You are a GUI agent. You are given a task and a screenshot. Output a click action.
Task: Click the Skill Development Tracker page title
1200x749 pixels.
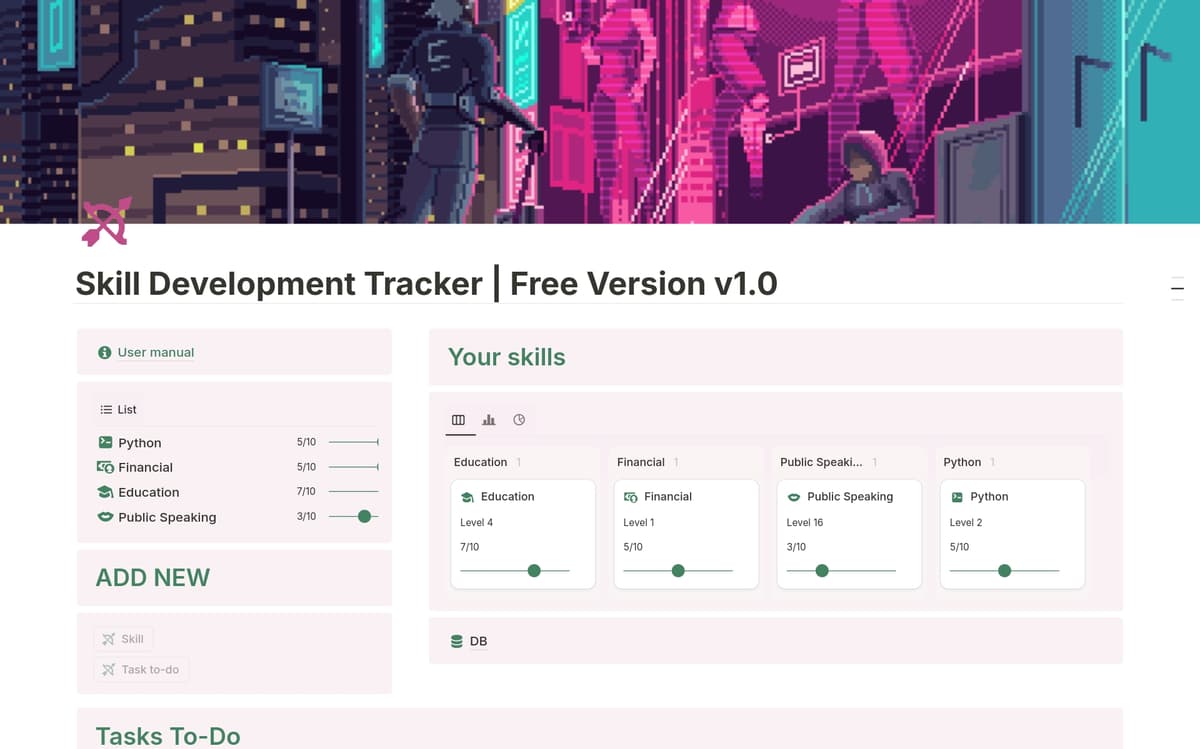coord(427,284)
